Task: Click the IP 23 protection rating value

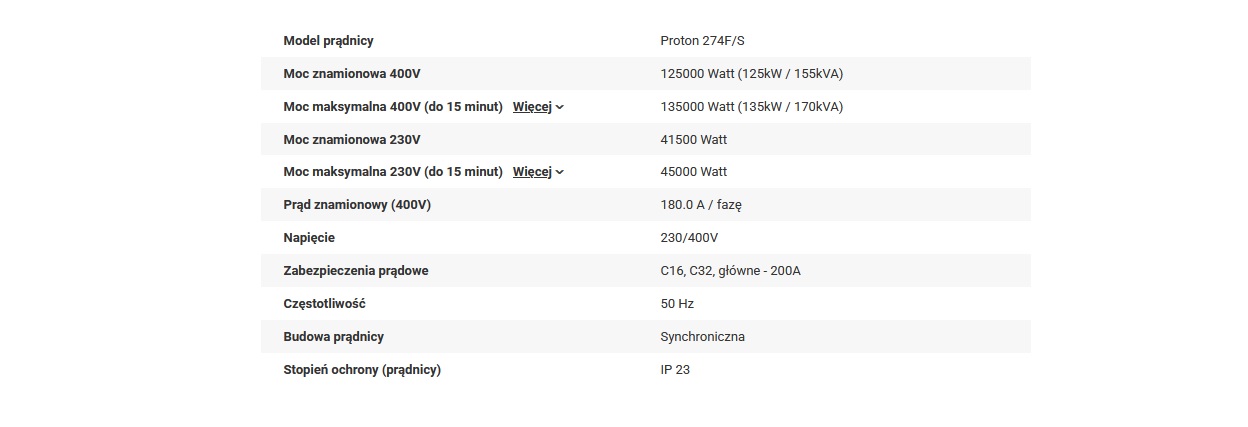Action: pyautogui.click(x=675, y=370)
